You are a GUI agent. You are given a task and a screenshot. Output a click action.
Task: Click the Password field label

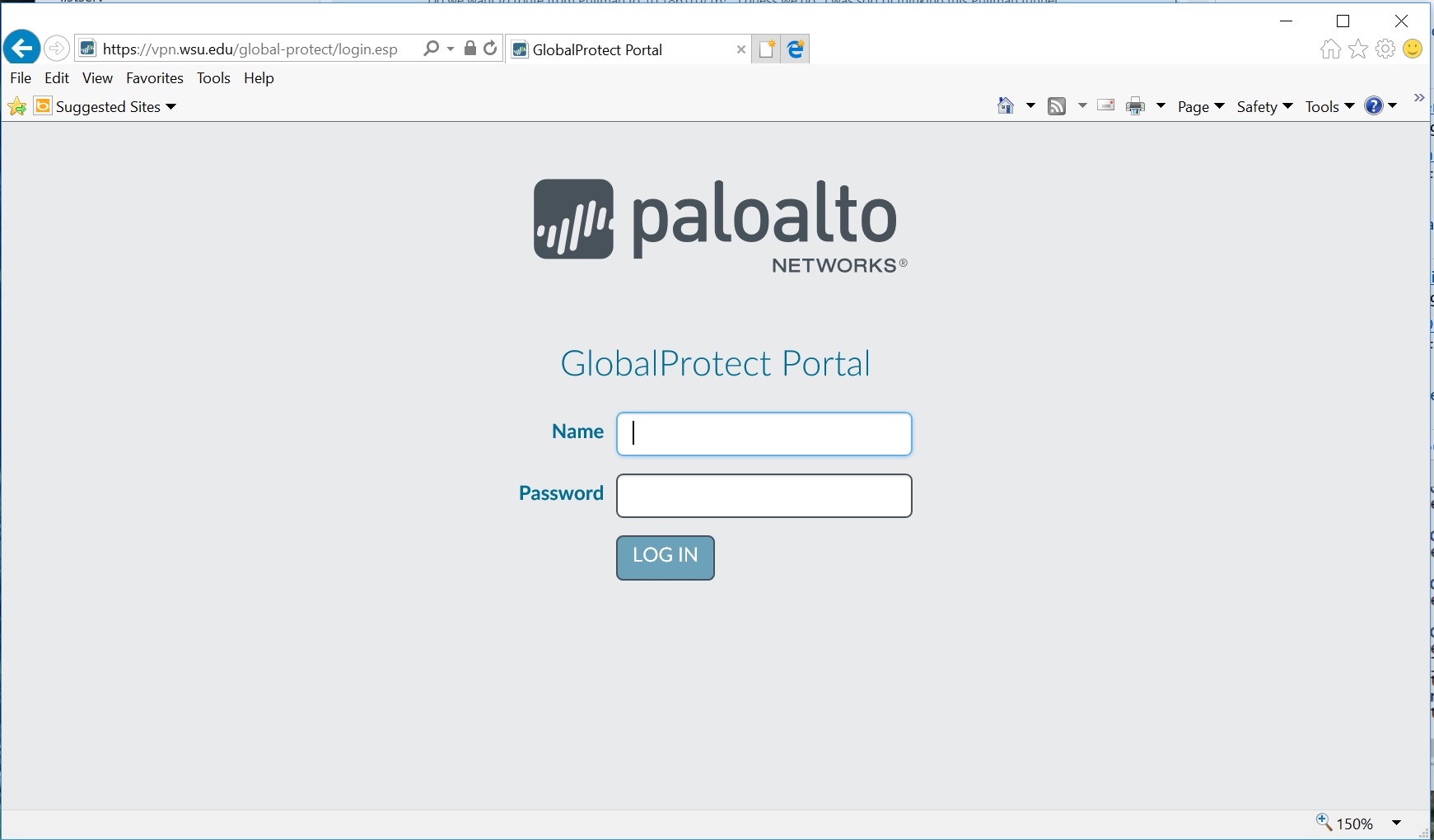coord(561,493)
